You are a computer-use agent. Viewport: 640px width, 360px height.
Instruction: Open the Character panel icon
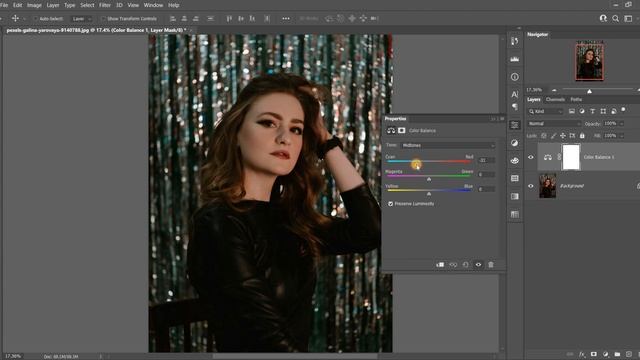click(515, 94)
